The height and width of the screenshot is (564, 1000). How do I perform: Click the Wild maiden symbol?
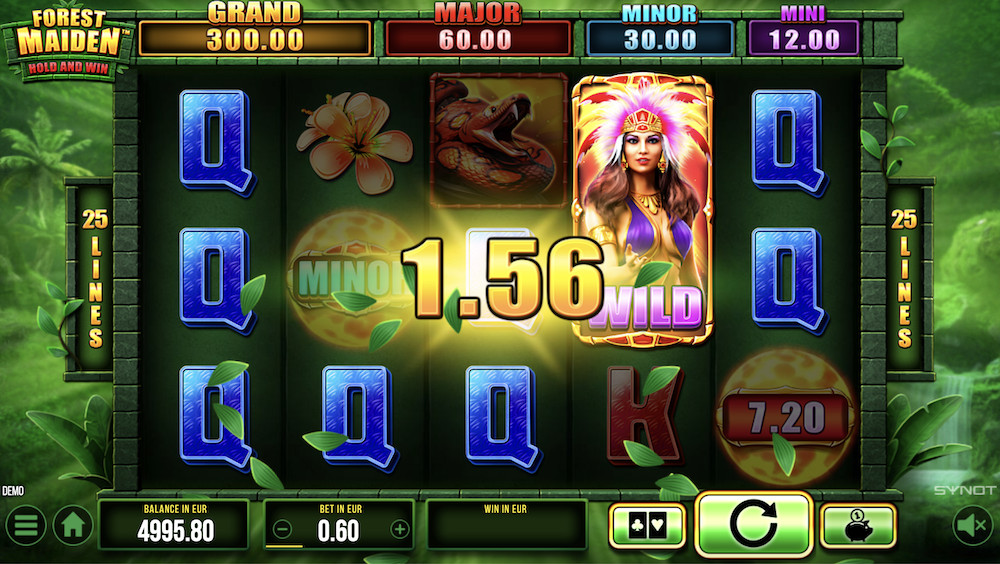click(643, 211)
